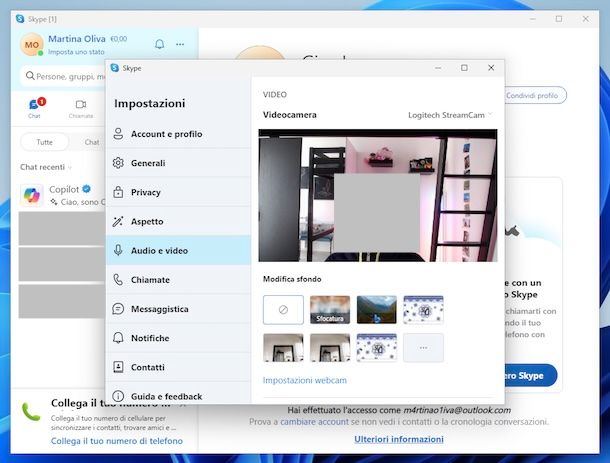
Task: Click the bell icon beside Notifiche in settings
Action: (x=118, y=338)
